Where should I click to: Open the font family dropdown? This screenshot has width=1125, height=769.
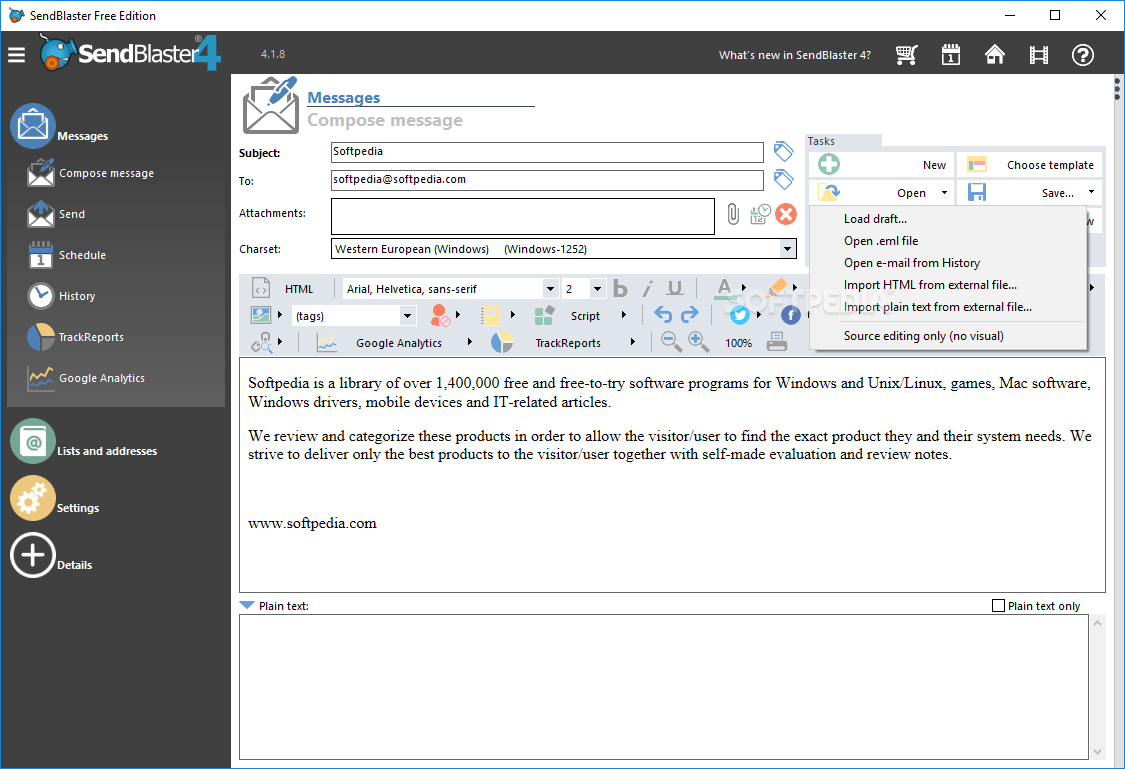click(x=550, y=288)
